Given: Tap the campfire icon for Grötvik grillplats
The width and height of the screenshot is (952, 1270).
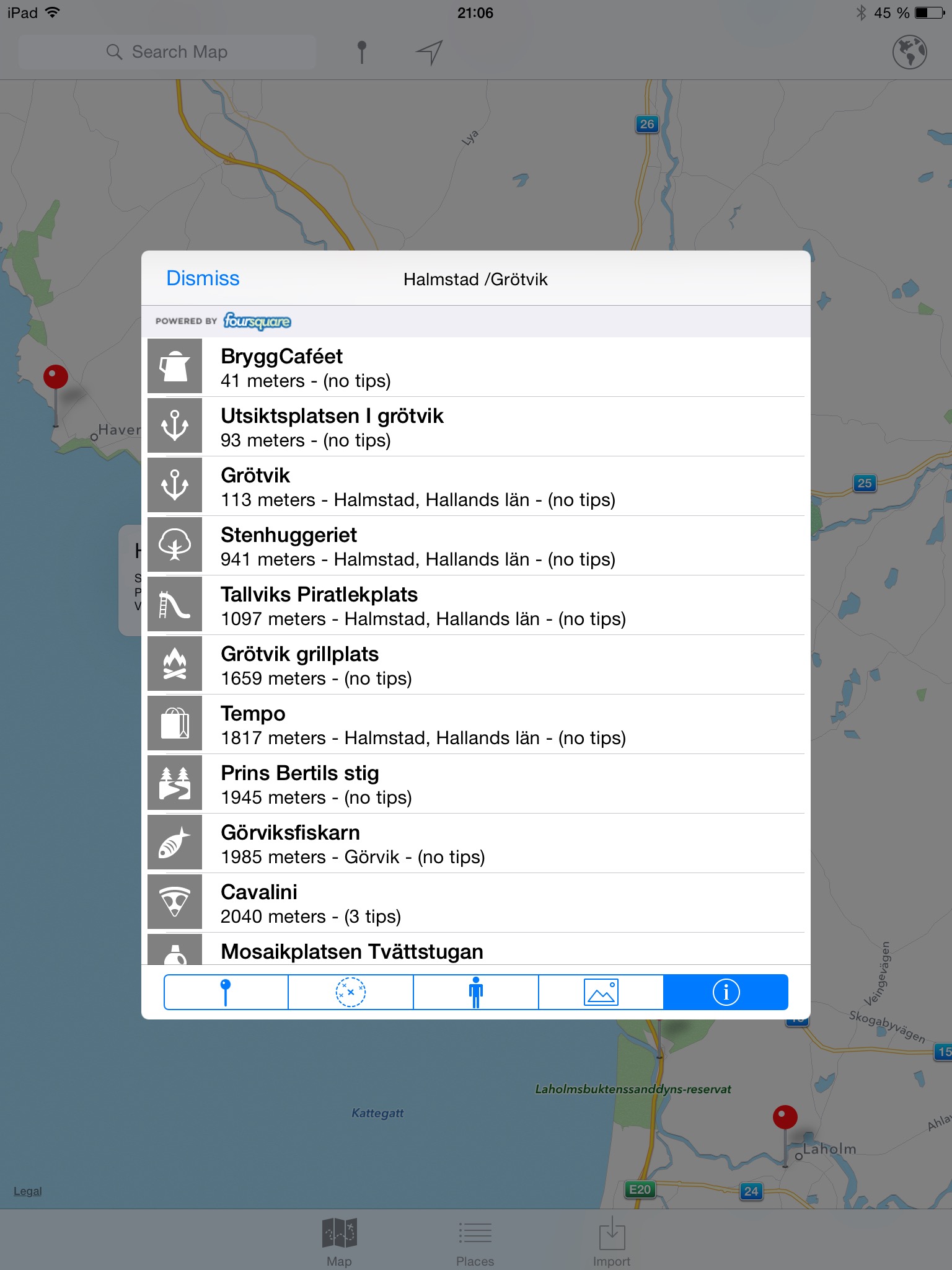Looking at the screenshot, I should (x=175, y=664).
